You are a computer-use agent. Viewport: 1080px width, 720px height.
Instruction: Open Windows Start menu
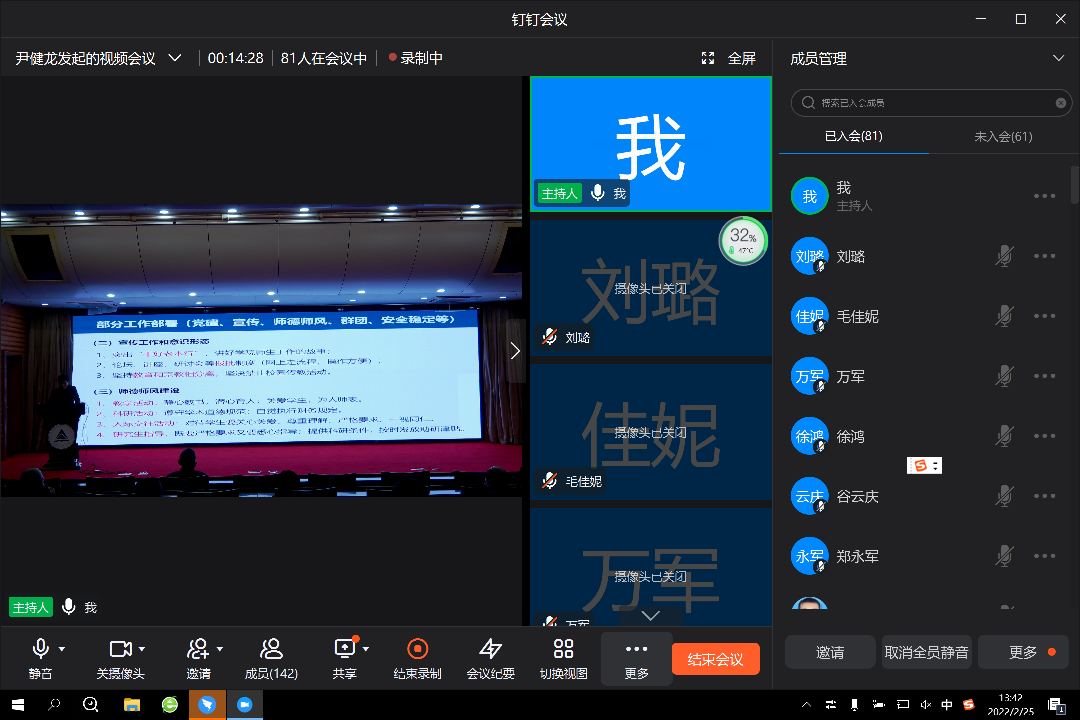[18, 705]
